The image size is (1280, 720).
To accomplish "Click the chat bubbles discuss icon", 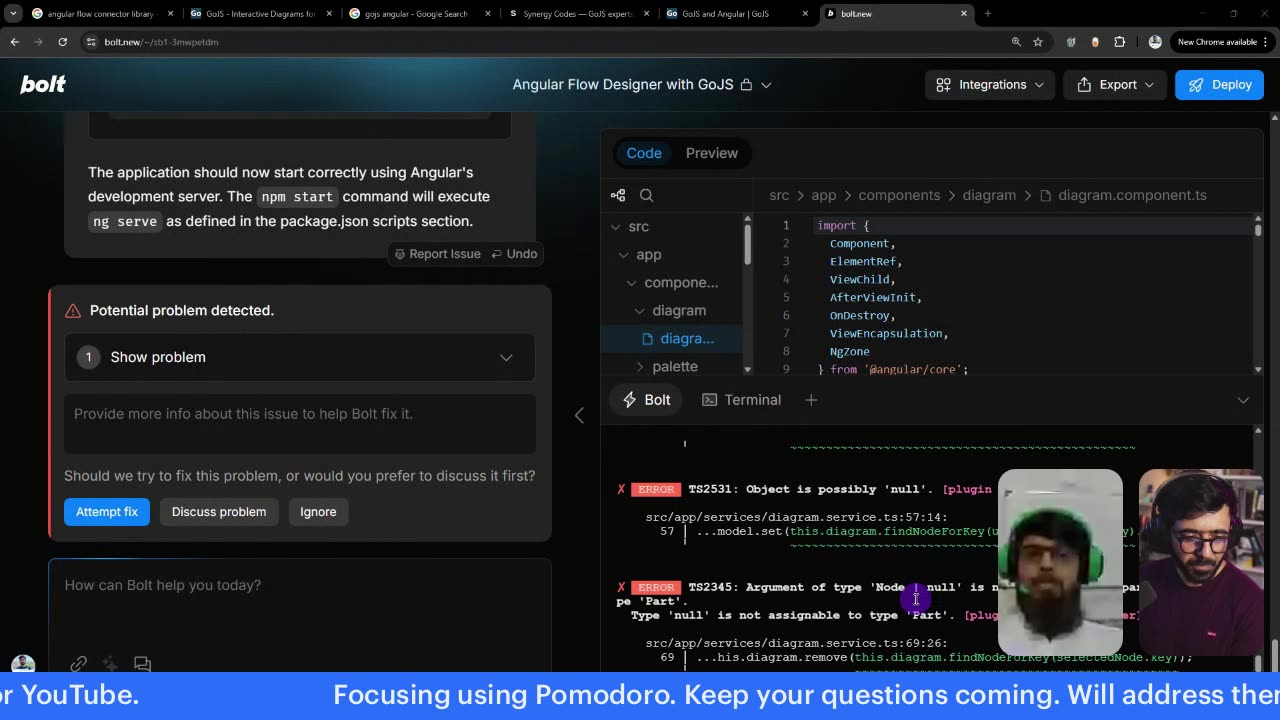I will pos(142,663).
